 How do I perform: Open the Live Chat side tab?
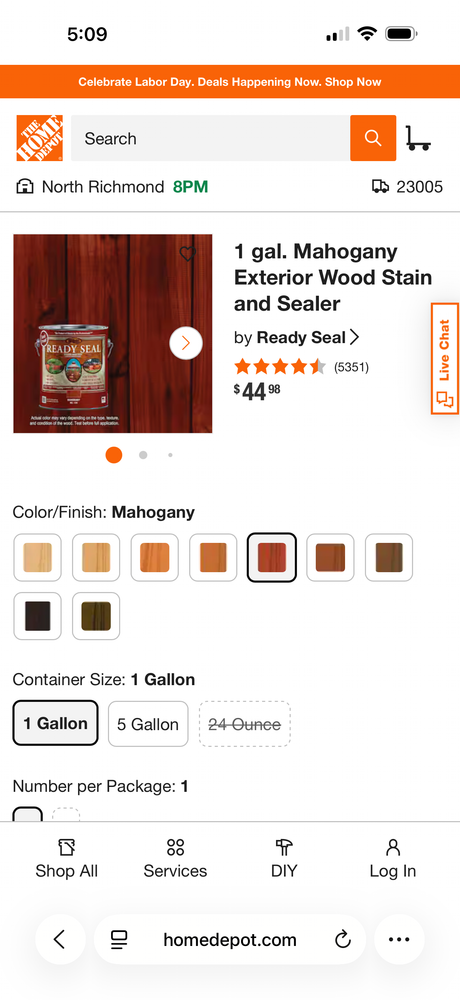tap(445, 358)
